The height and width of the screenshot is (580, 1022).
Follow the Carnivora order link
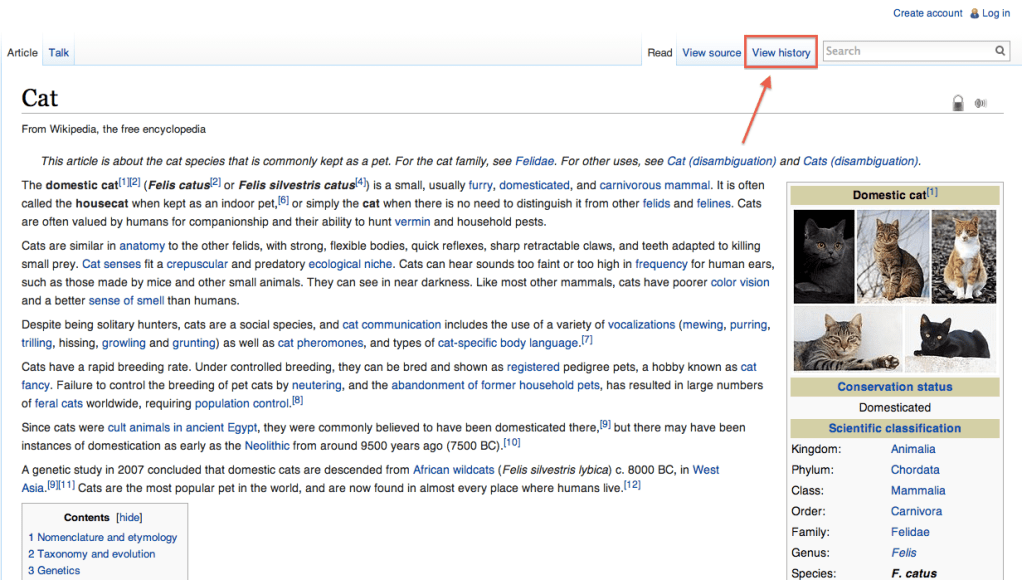coord(916,512)
